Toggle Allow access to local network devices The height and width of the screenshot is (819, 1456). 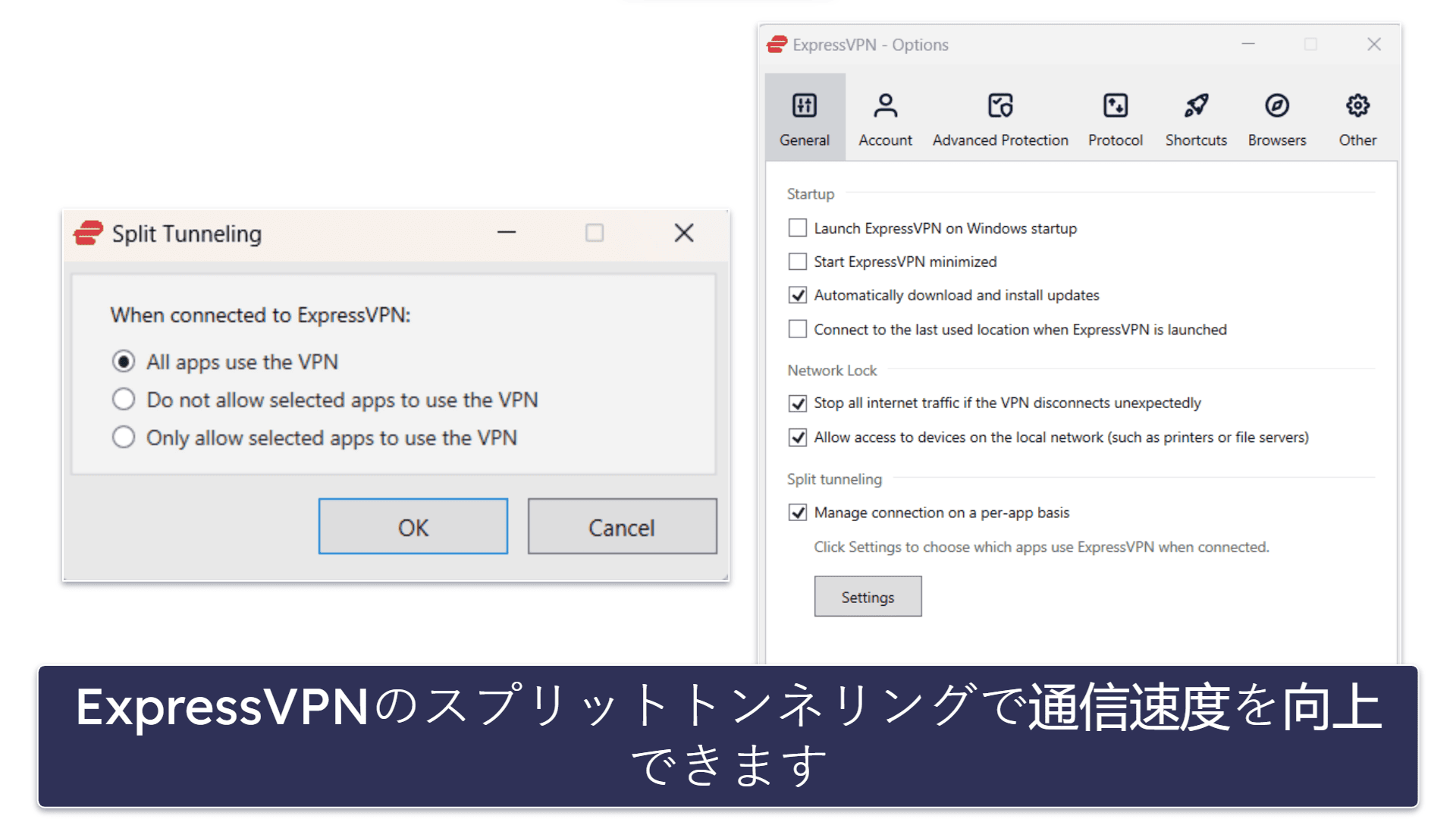797,437
